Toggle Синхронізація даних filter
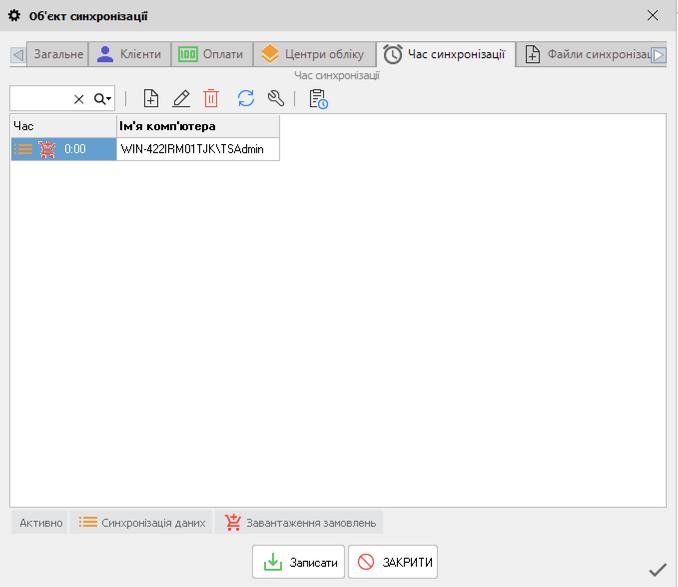 [142, 523]
